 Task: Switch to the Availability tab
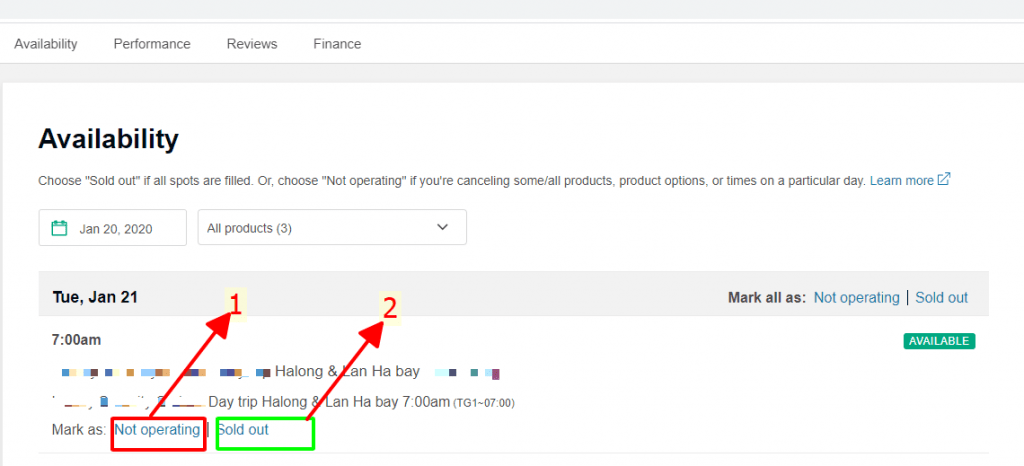click(x=46, y=44)
